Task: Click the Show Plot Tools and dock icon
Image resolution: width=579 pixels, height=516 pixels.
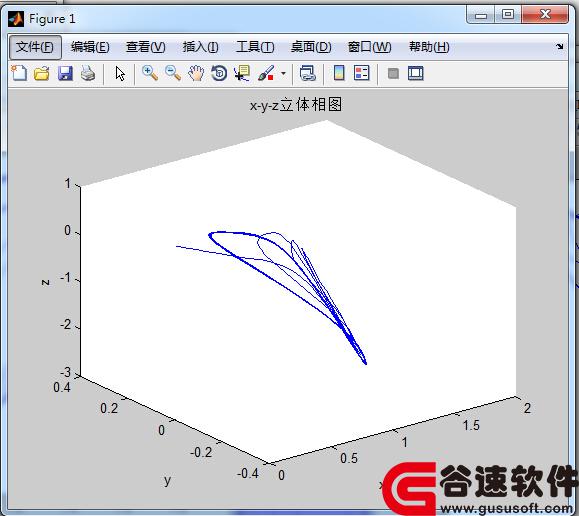Action: [416, 73]
